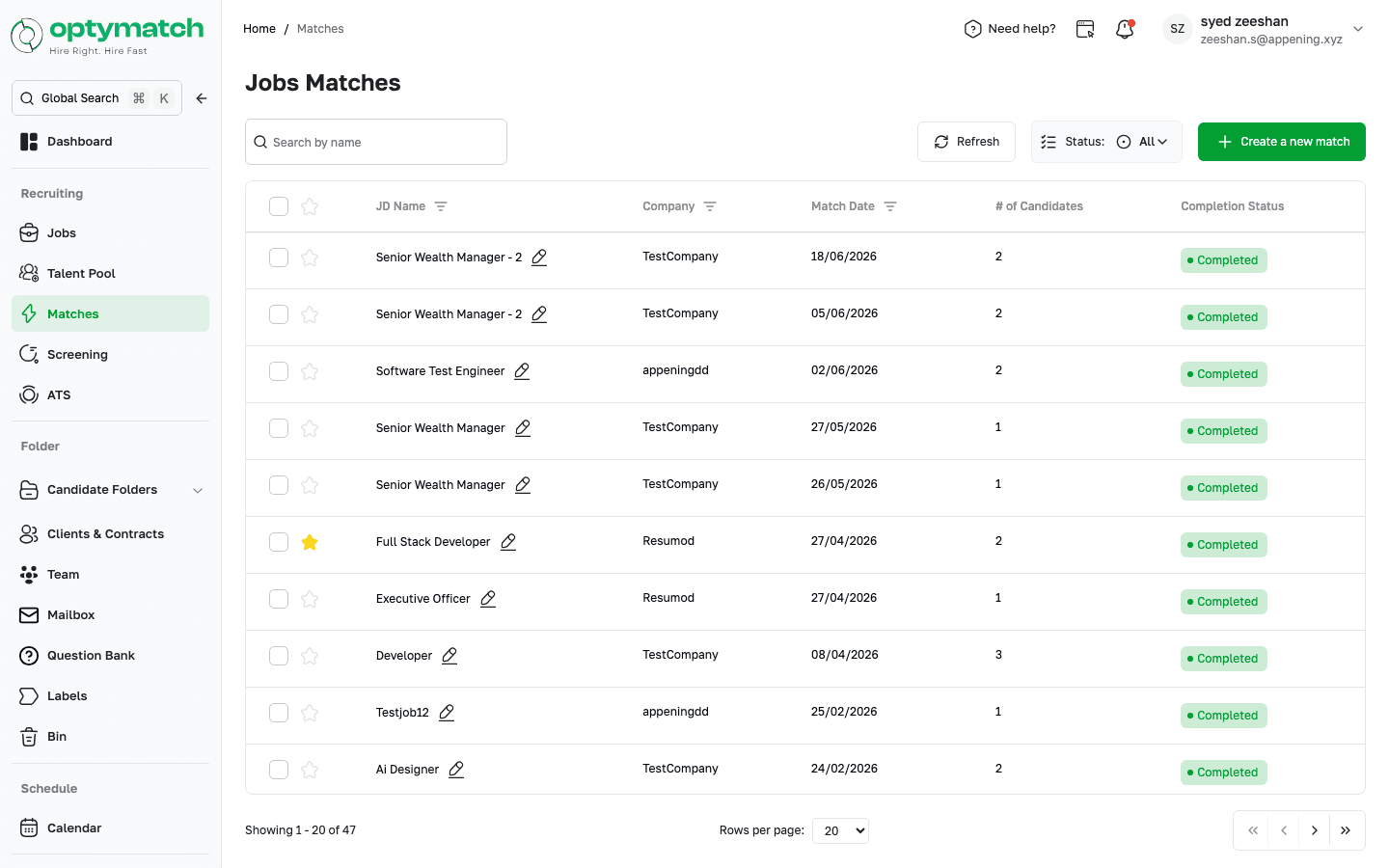Open the notifications bell
Image resolution: width=1389 pixels, height=868 pixels.
click(x=1125, y=29)
